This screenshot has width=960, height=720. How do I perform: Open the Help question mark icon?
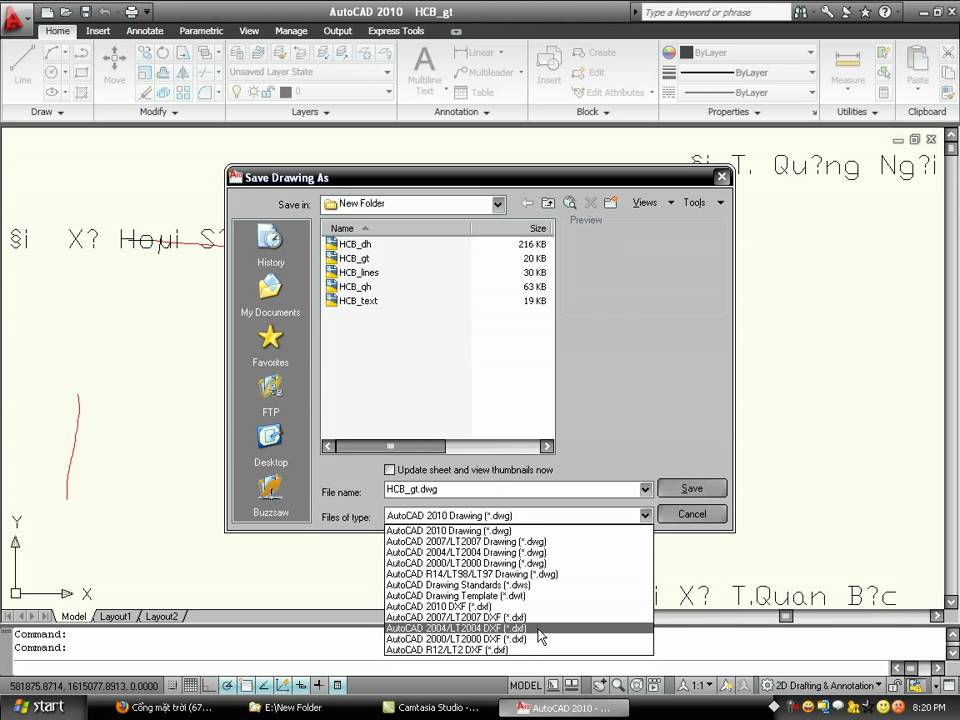tap(884, 12)
